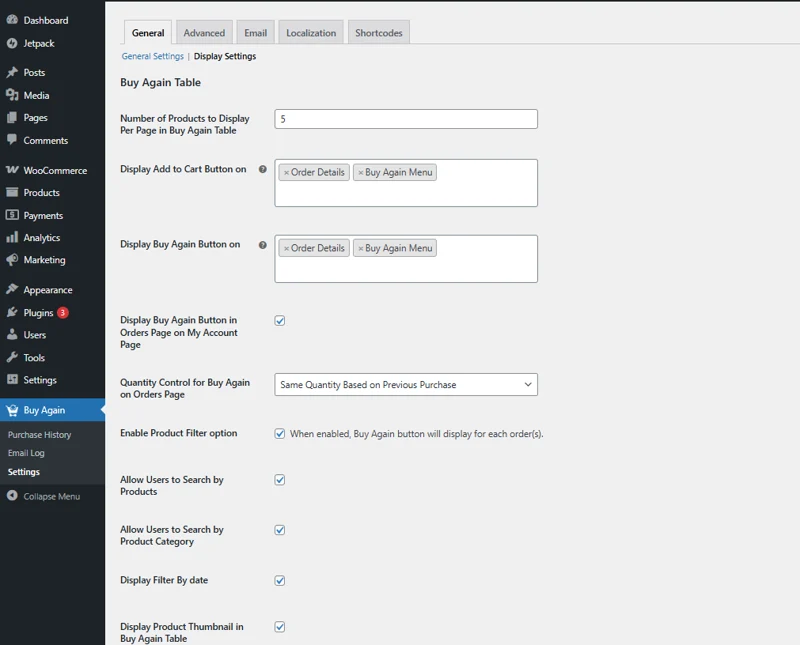Click help icon beside Add to Cart Button
Screen dimensions: 800x645
[x=263, y=169]
